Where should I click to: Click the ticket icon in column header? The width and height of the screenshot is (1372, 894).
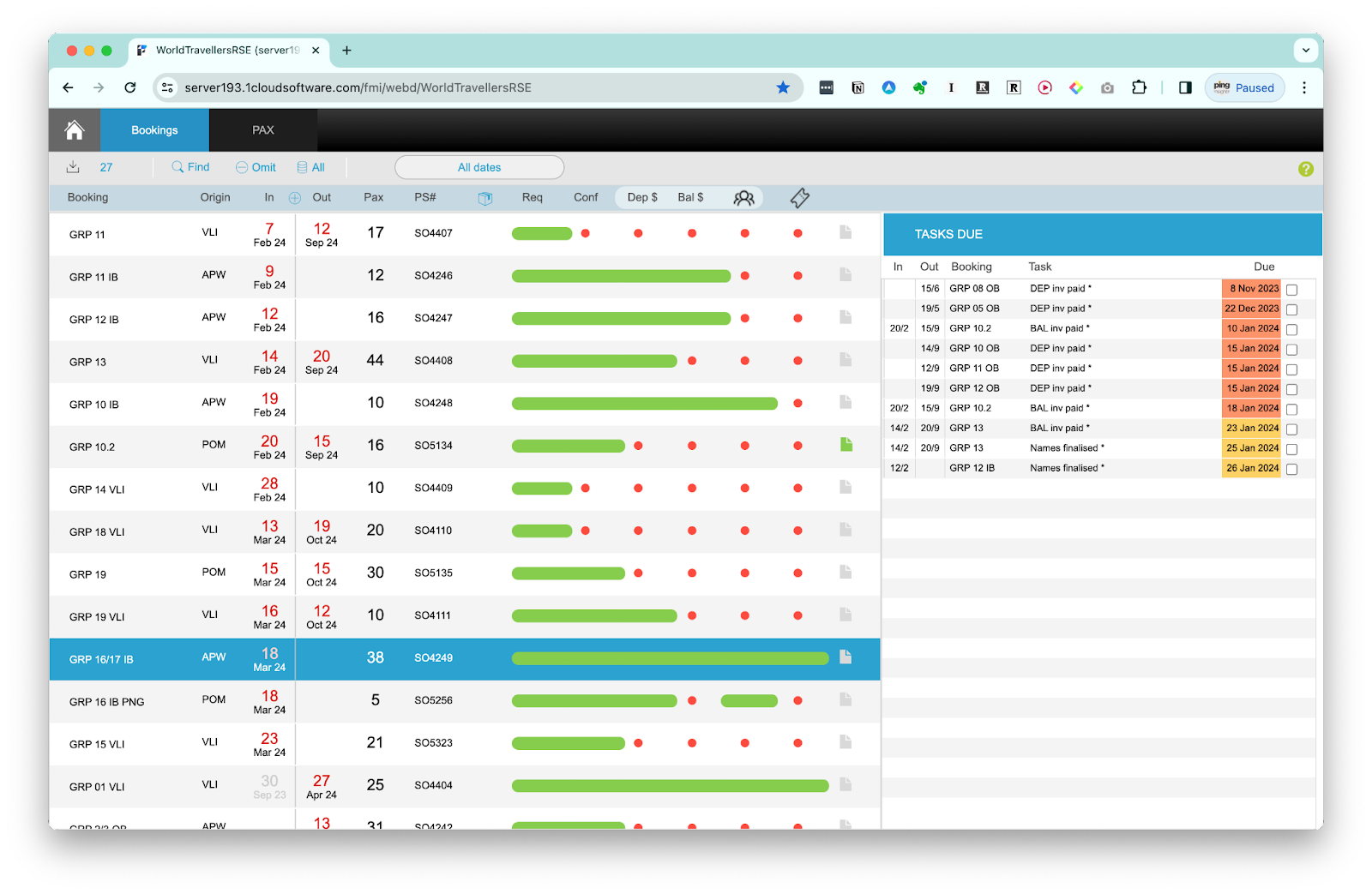(799, 198)
